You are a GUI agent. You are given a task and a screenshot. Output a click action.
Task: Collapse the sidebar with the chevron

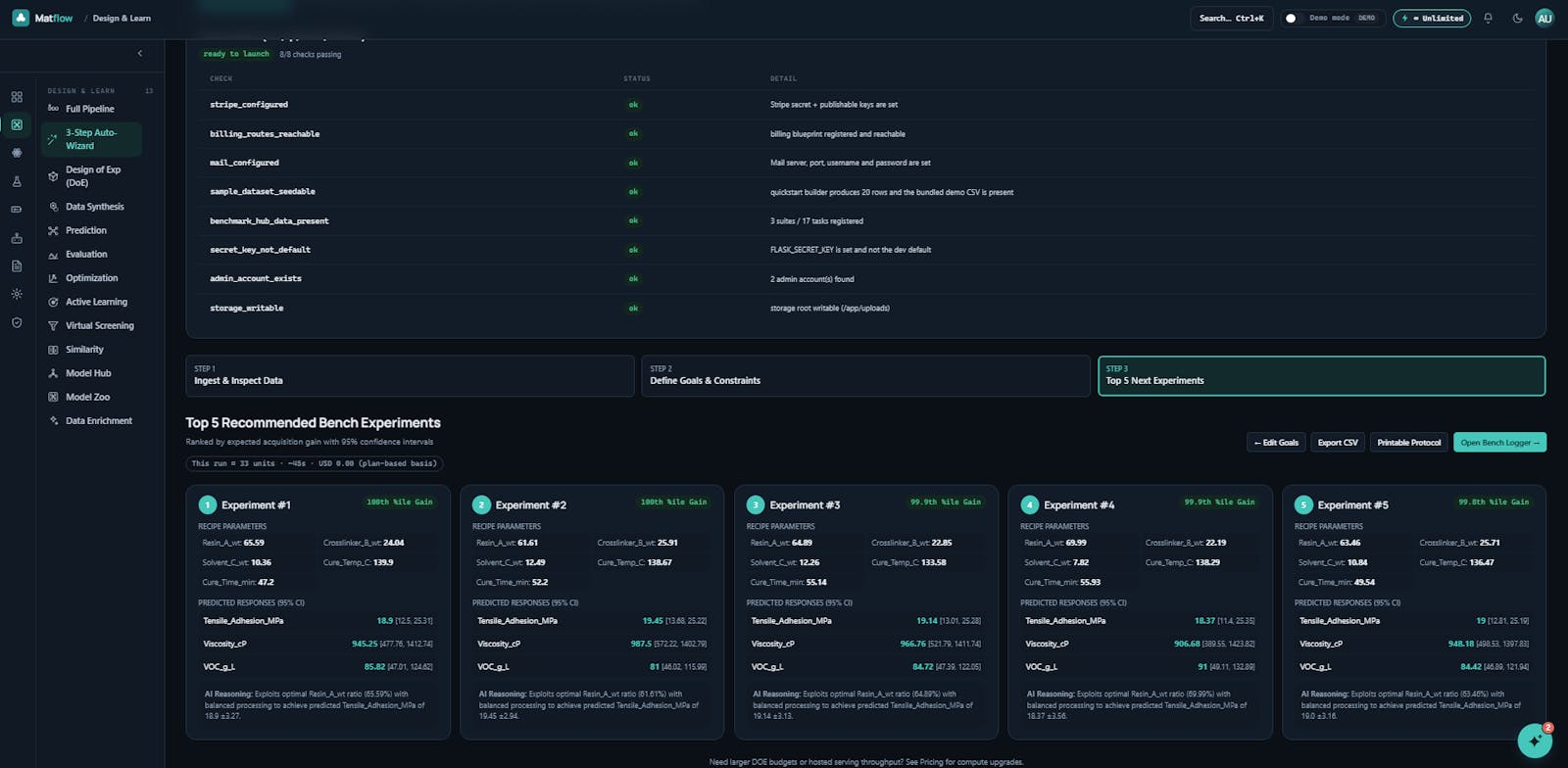tap(139, 53)
